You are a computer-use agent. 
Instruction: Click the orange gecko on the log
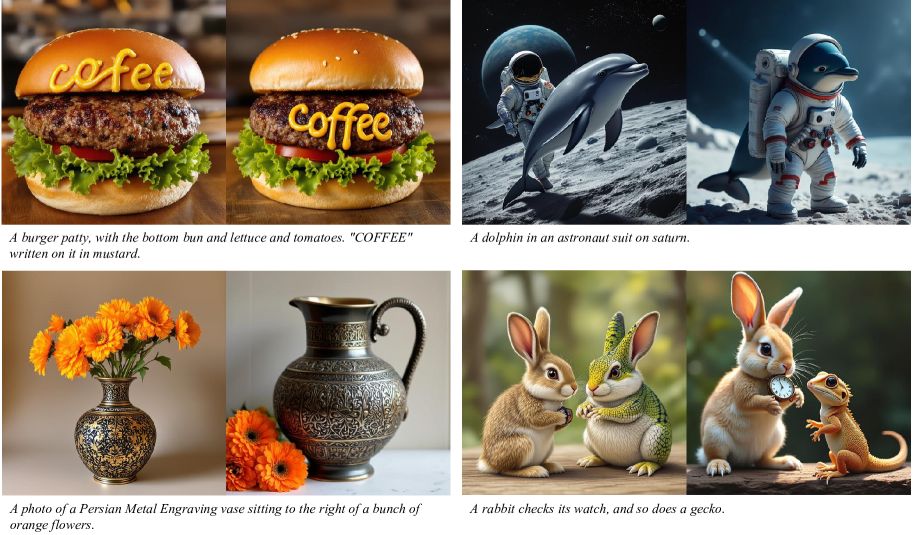(x=851, y=426)
